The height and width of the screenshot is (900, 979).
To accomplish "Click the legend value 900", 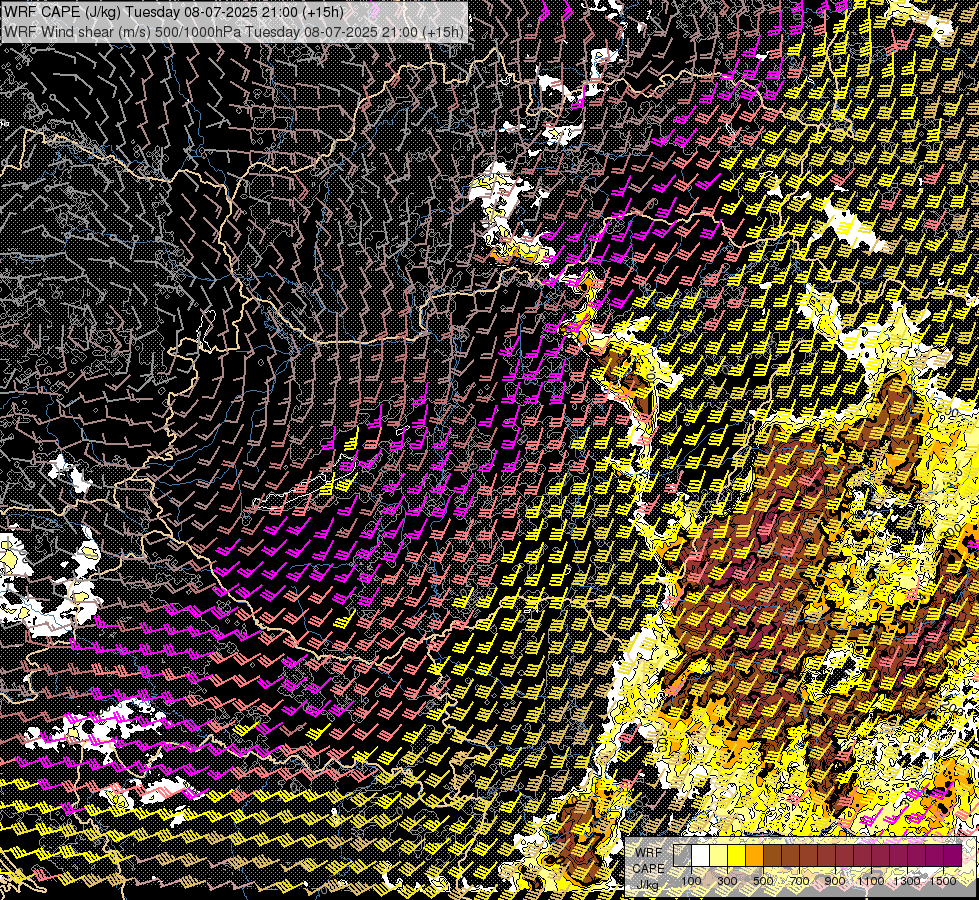I will pyautogui.click(x=835, y=881).
